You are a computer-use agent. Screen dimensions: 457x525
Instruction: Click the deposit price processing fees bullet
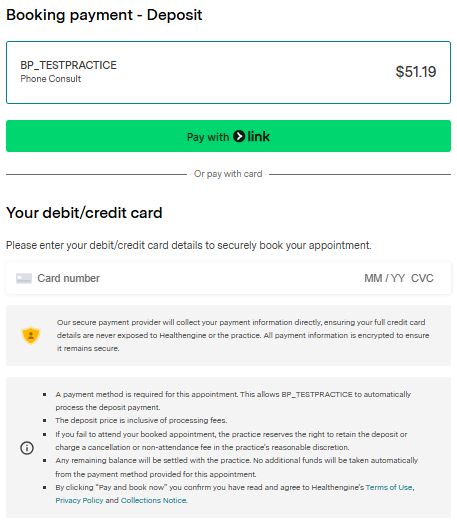coord(141,420)
